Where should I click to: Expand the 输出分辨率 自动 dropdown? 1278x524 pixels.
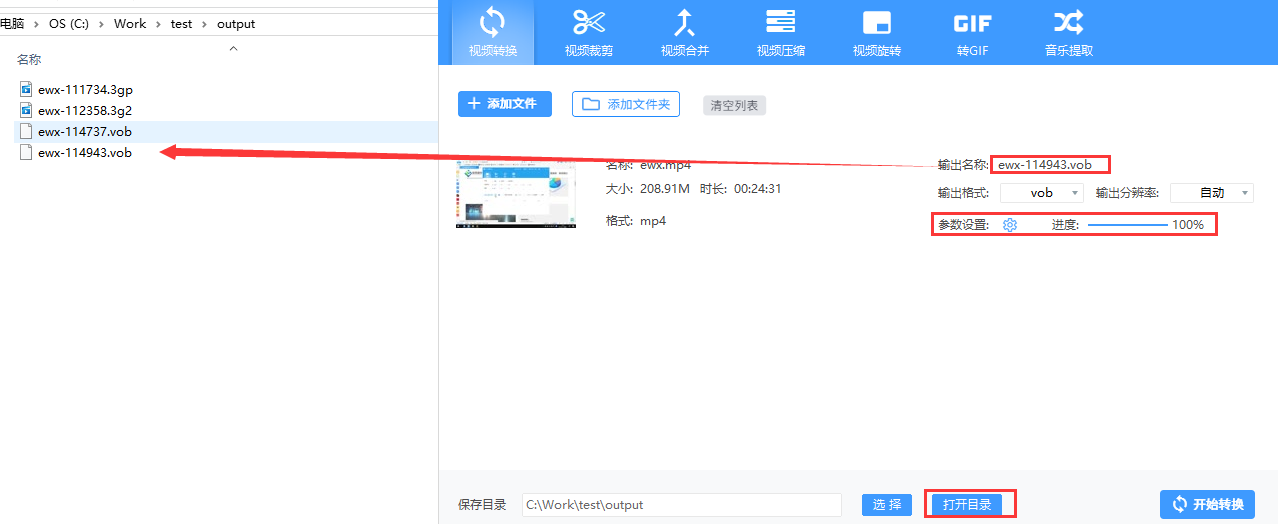1212,193
